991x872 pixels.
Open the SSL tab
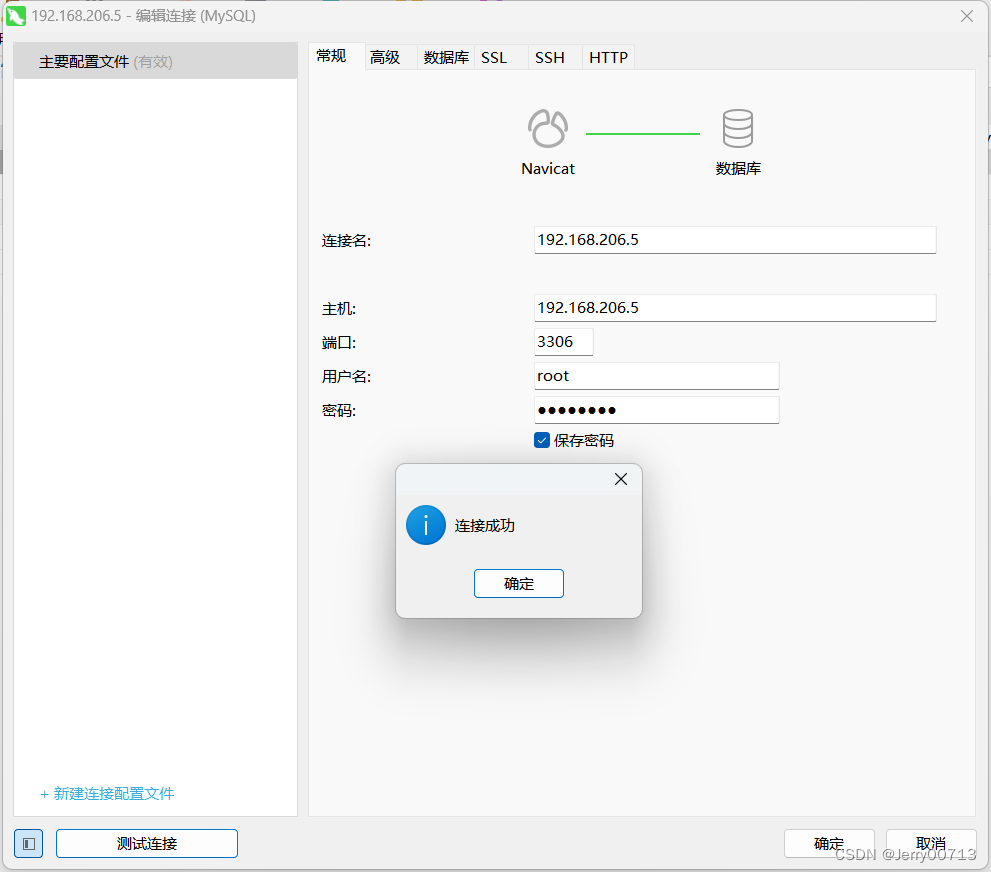(494, 57)
